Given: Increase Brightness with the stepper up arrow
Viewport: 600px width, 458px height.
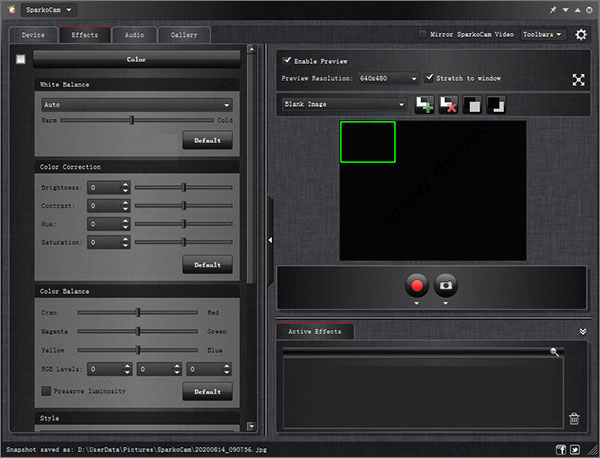Looking at the screenshot, I should pos(126,184).
